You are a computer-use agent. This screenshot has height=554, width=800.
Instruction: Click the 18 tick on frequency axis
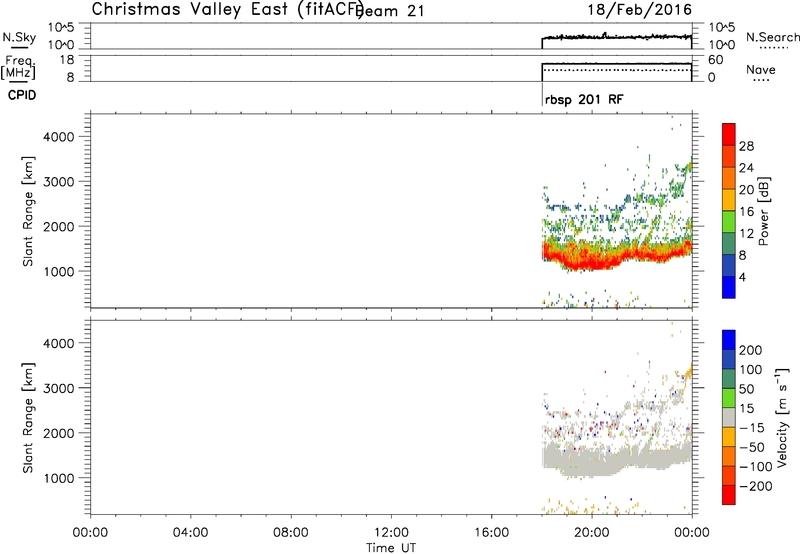67,60
